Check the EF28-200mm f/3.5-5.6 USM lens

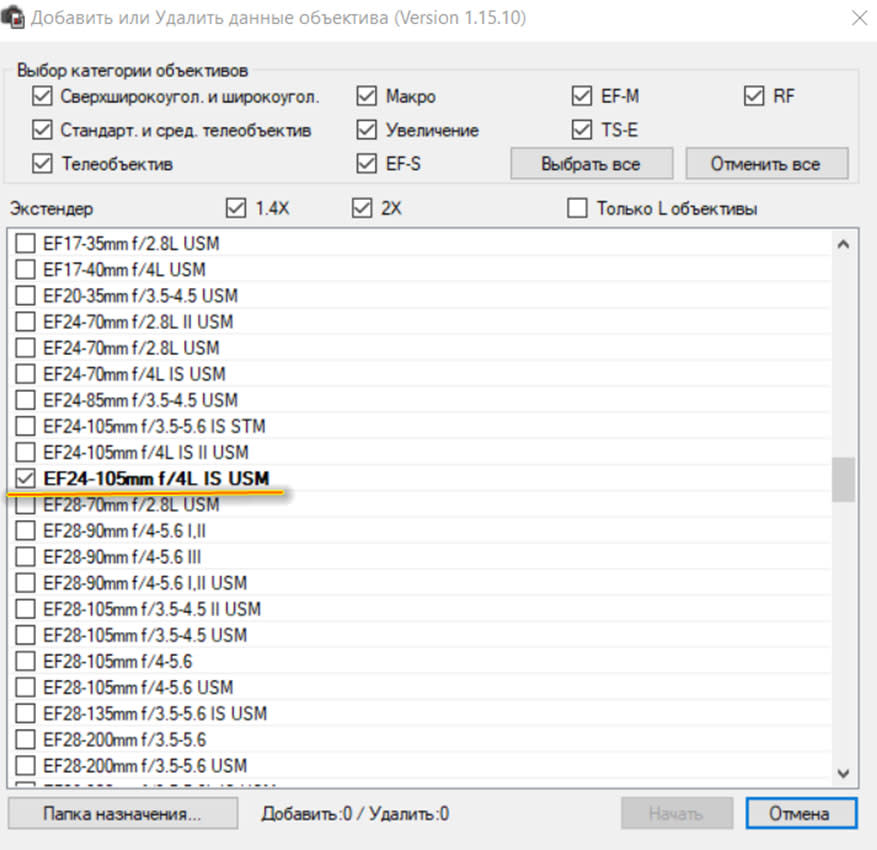tap(25, 766)
